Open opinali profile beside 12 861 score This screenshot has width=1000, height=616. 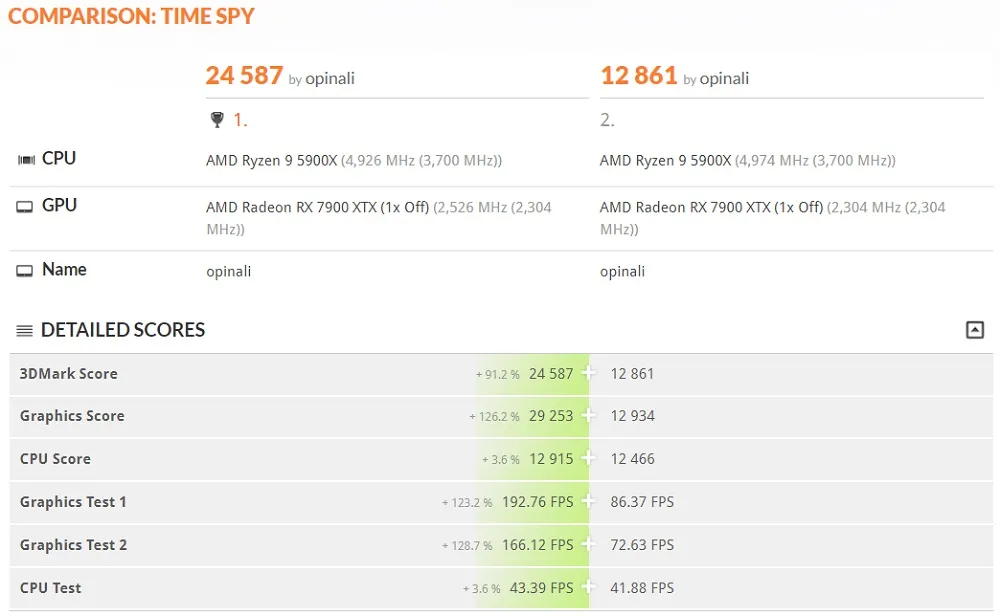(724, 79)
